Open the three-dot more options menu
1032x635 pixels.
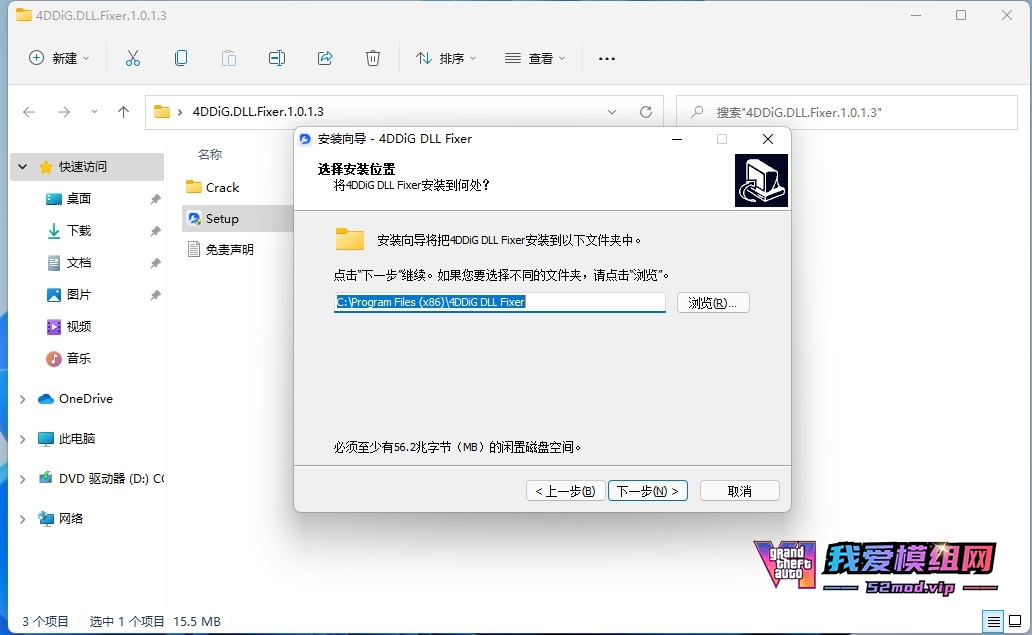(x=607, y=59)
